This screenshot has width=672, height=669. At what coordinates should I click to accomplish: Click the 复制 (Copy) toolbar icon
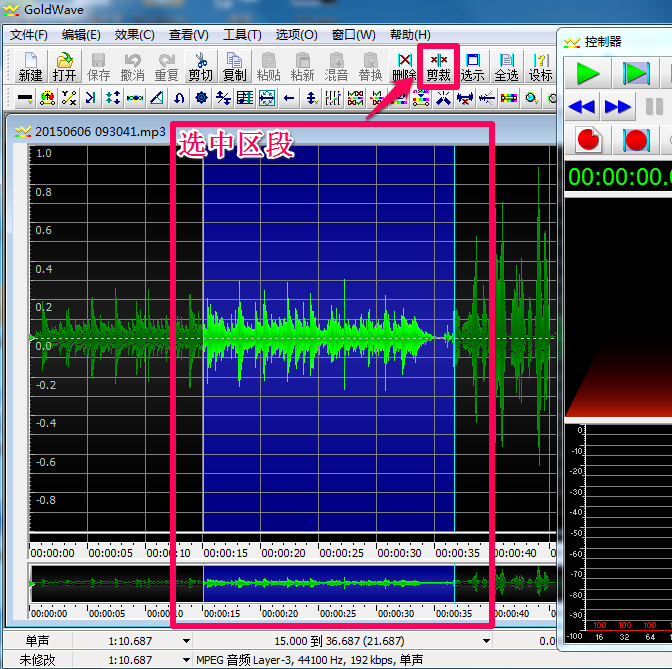[234, 66]
